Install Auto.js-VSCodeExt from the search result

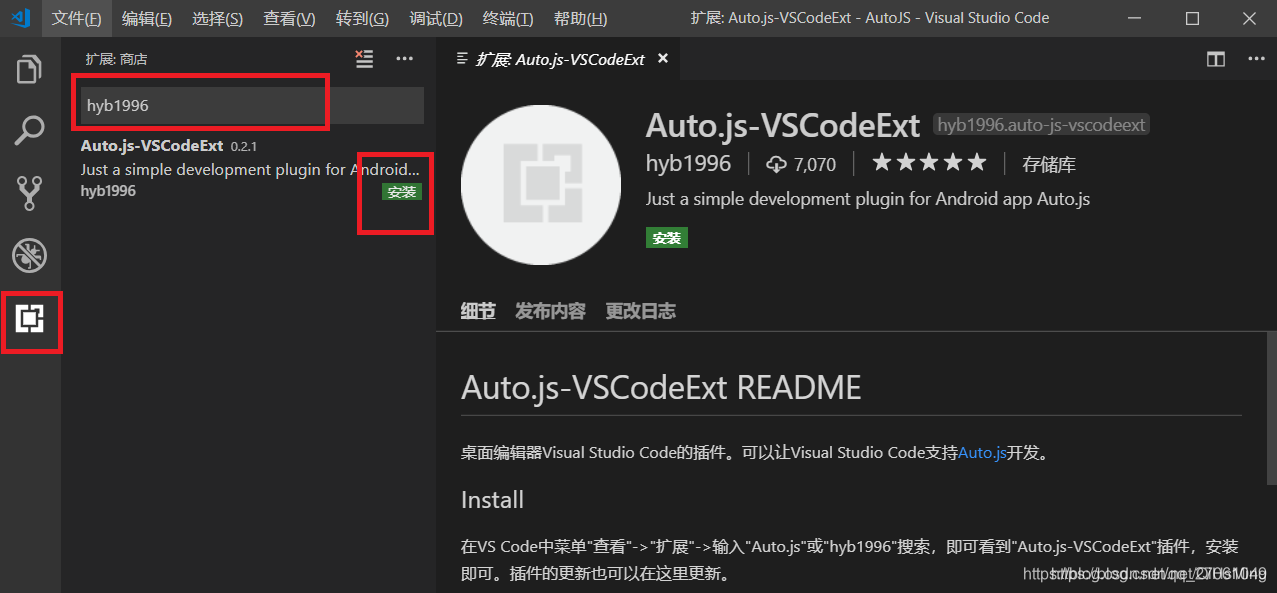401,191
